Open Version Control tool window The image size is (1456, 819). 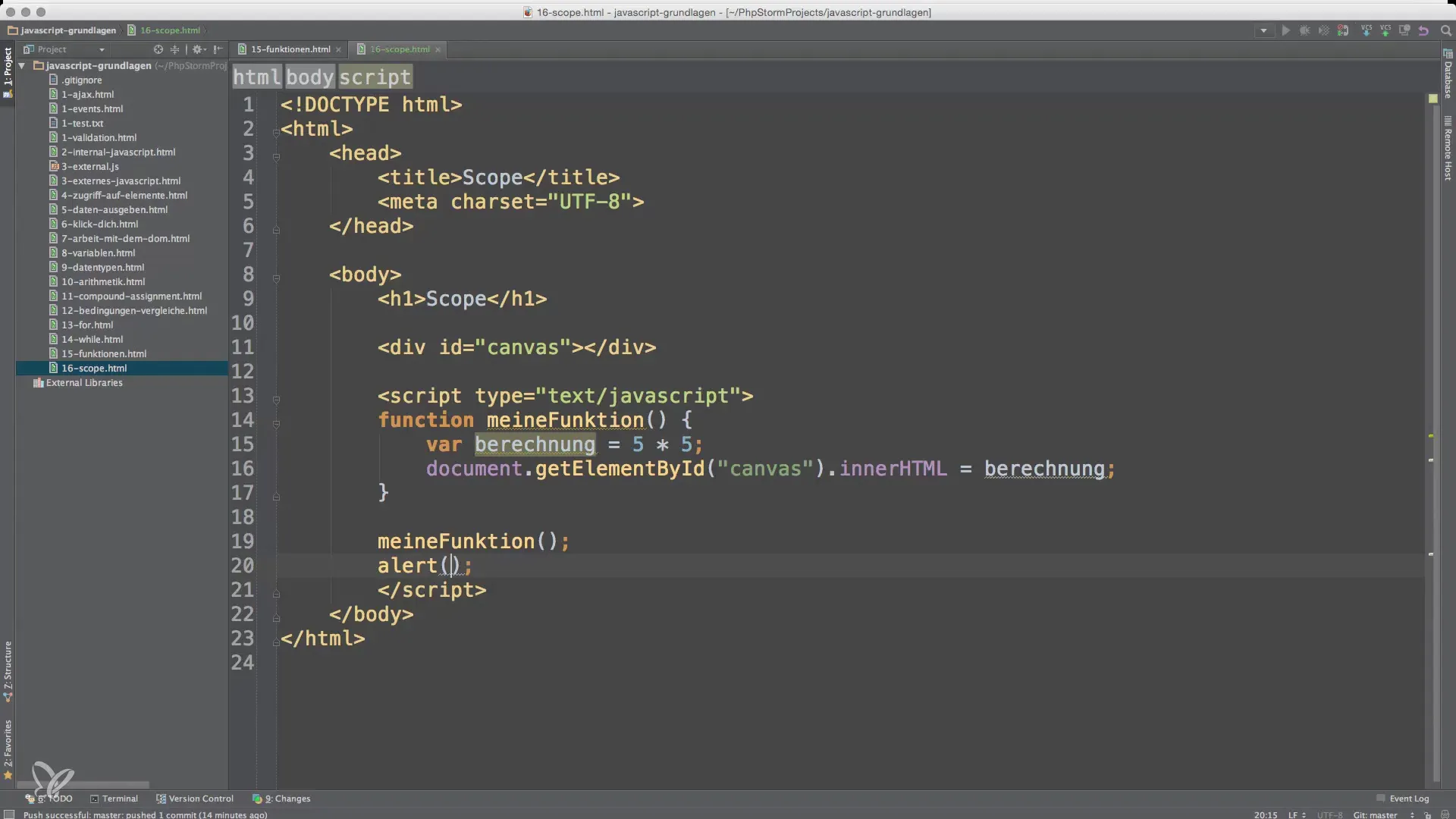point(195,799)
